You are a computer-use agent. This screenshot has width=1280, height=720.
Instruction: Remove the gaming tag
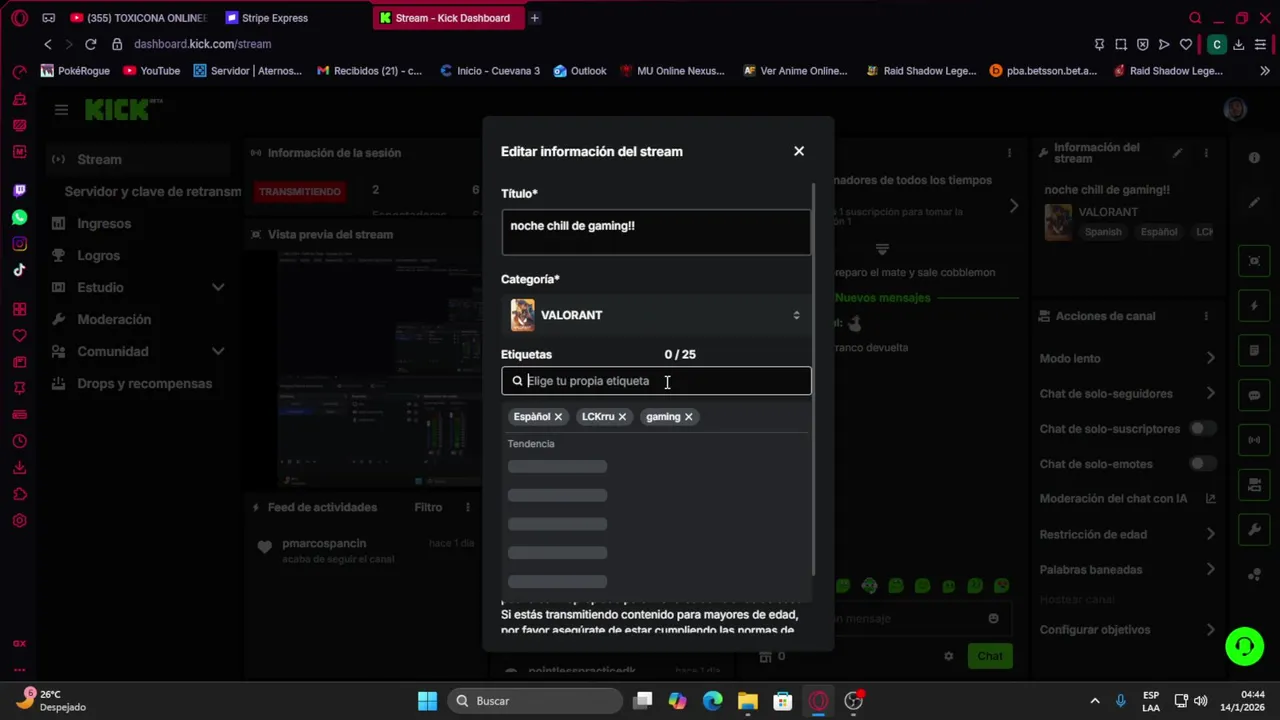(688, 417)
